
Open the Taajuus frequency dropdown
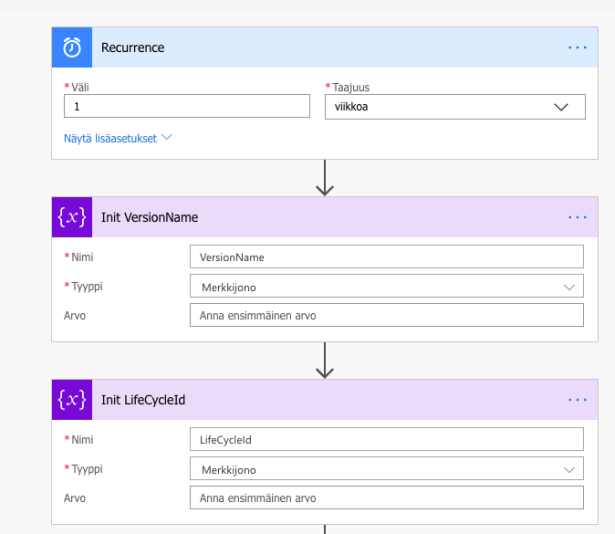tap(455, 107)
